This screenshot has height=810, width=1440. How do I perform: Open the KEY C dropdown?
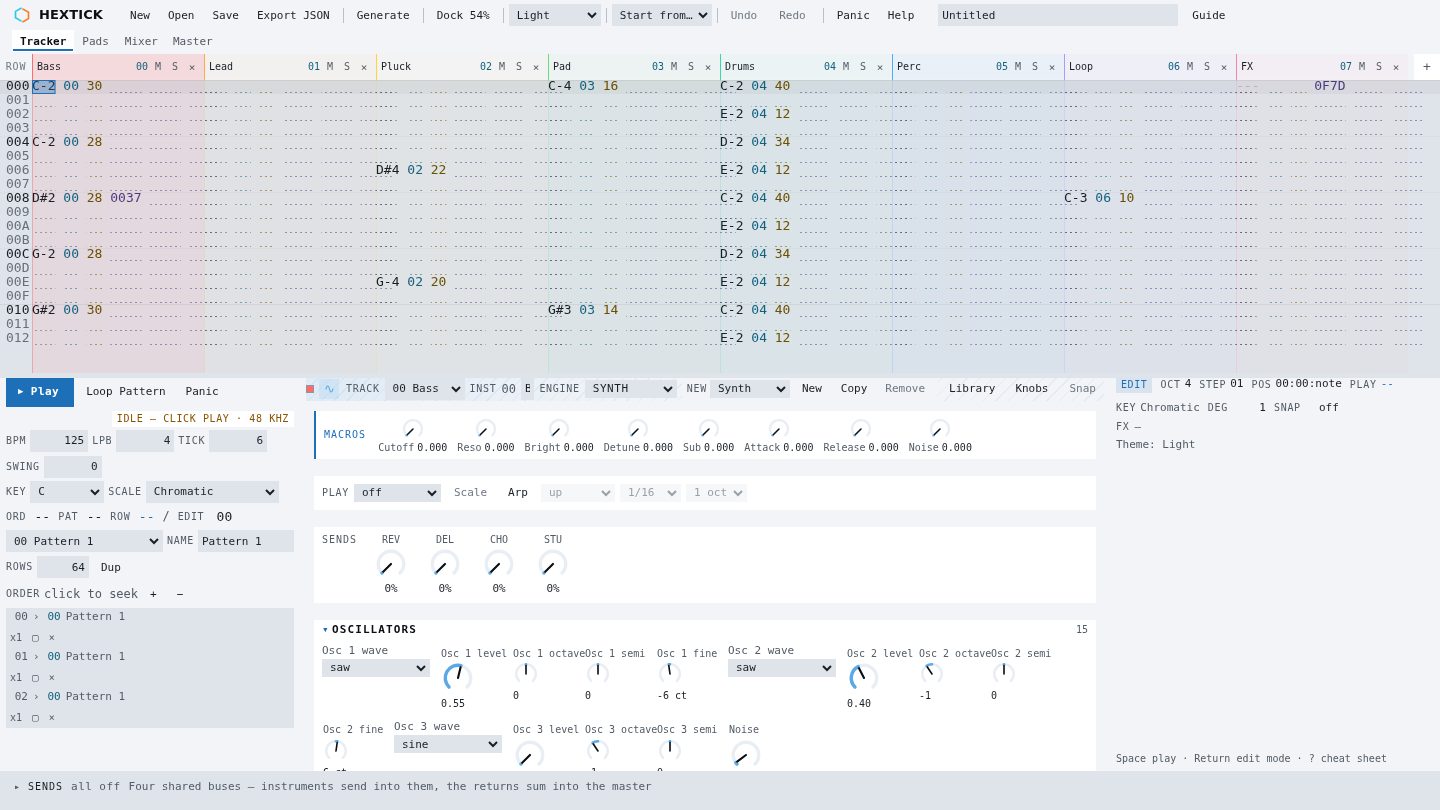point(67,492)
